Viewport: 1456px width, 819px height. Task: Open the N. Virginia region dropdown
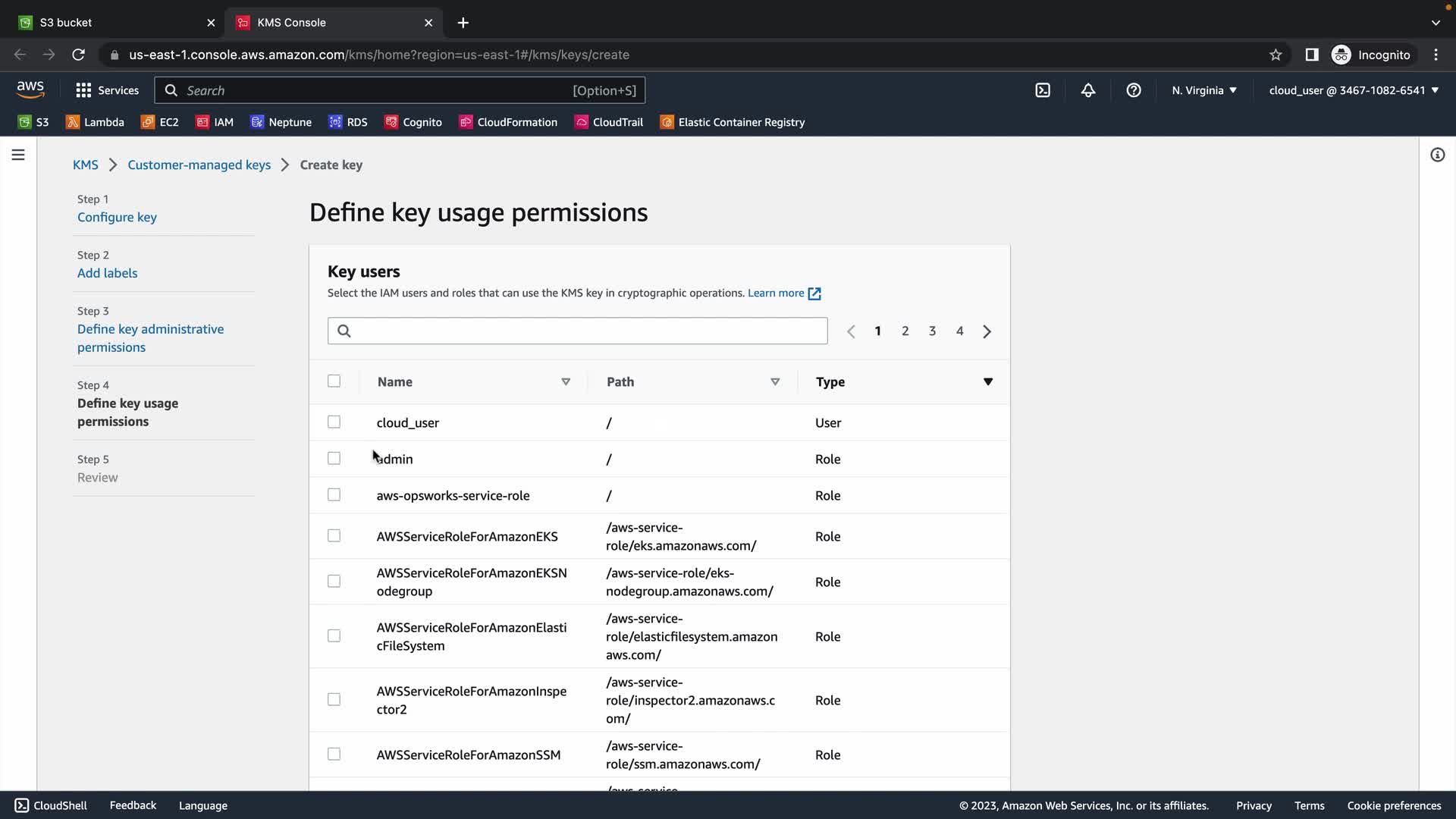[x=1203, y=90]
